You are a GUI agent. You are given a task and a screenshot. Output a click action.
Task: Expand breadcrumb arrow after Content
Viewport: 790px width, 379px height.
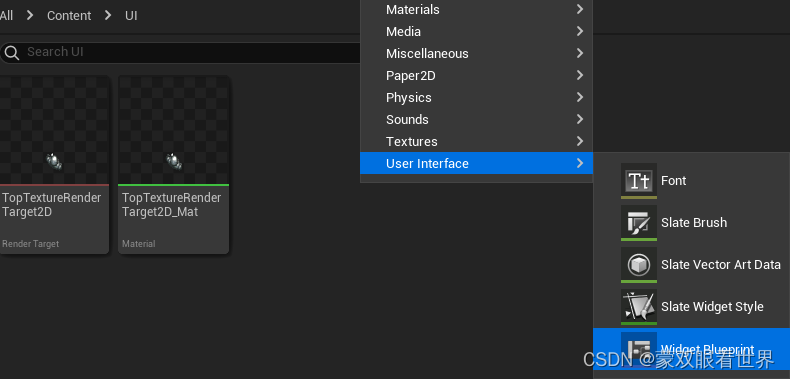point(108,16)
